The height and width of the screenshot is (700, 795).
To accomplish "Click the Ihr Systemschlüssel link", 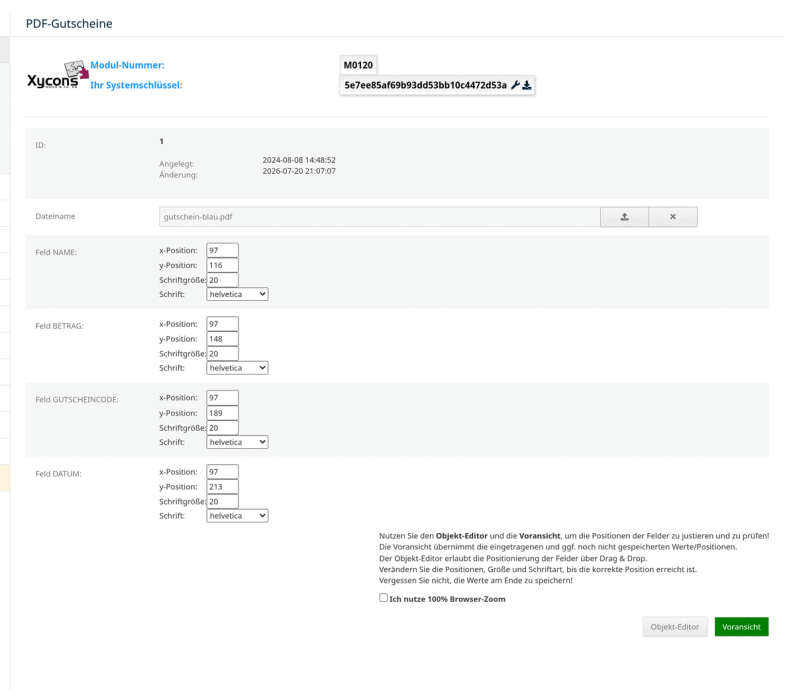I will [136, 85].
